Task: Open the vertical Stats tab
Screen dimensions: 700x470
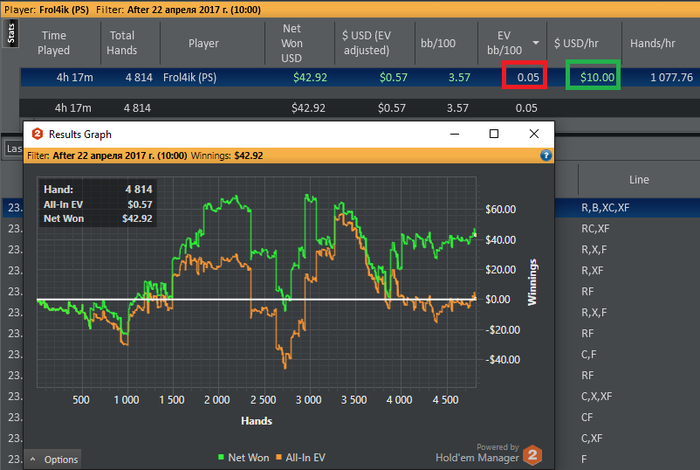Action: coord(11,33)
